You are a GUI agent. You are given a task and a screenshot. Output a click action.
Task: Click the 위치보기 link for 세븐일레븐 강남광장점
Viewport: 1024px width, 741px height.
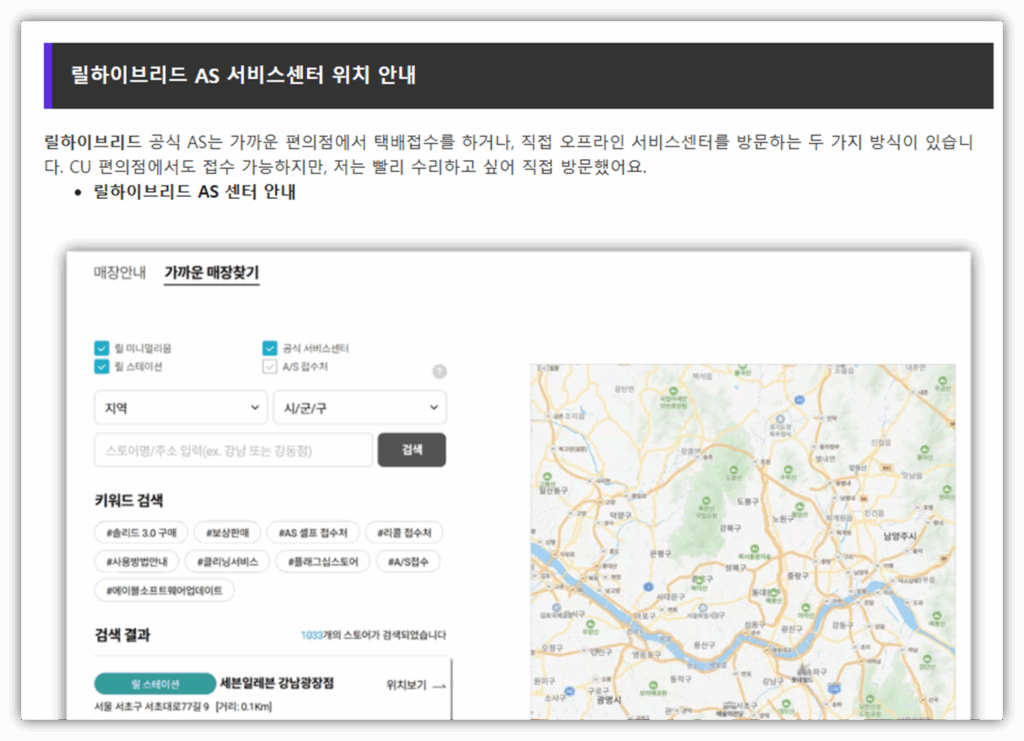(x=406, y=685)
